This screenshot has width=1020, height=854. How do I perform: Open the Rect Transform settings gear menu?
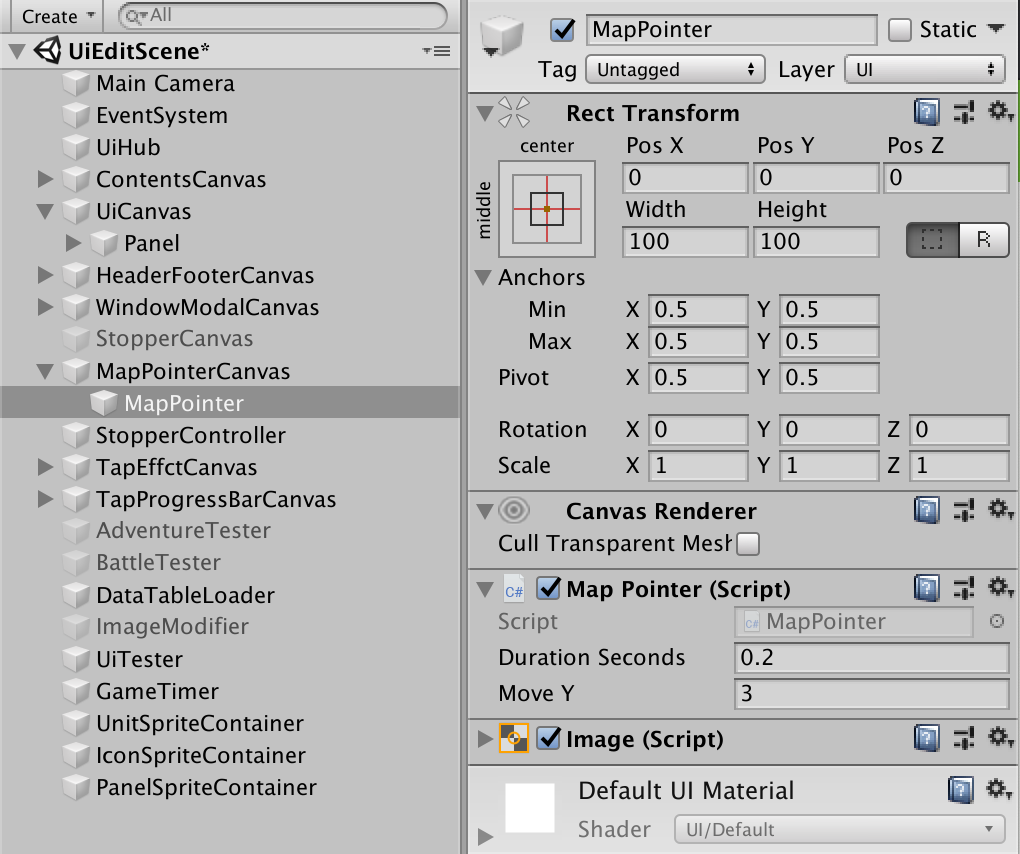[x=1000, y=112]
